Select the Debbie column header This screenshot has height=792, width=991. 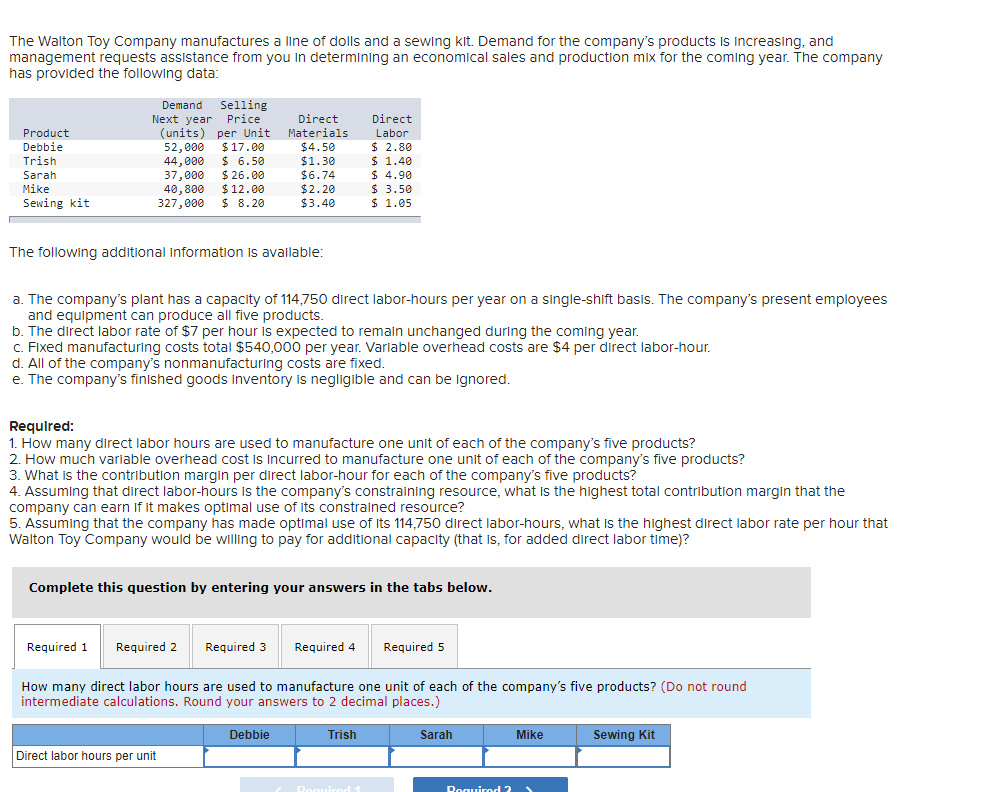249,734
